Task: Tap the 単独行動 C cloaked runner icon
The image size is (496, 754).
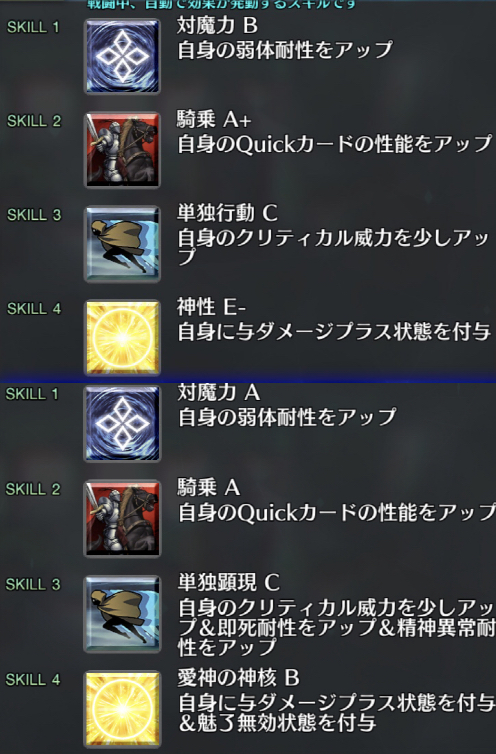Action: 122,243
